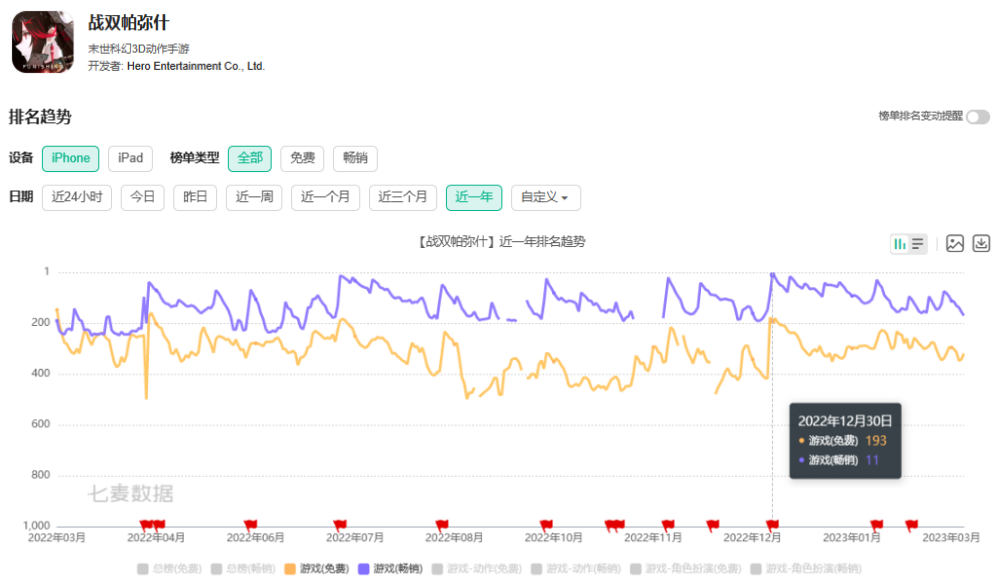Viewport: 1006px width, 586px height.
Task: Select the iPhone device filter
Action: point(71,159)
